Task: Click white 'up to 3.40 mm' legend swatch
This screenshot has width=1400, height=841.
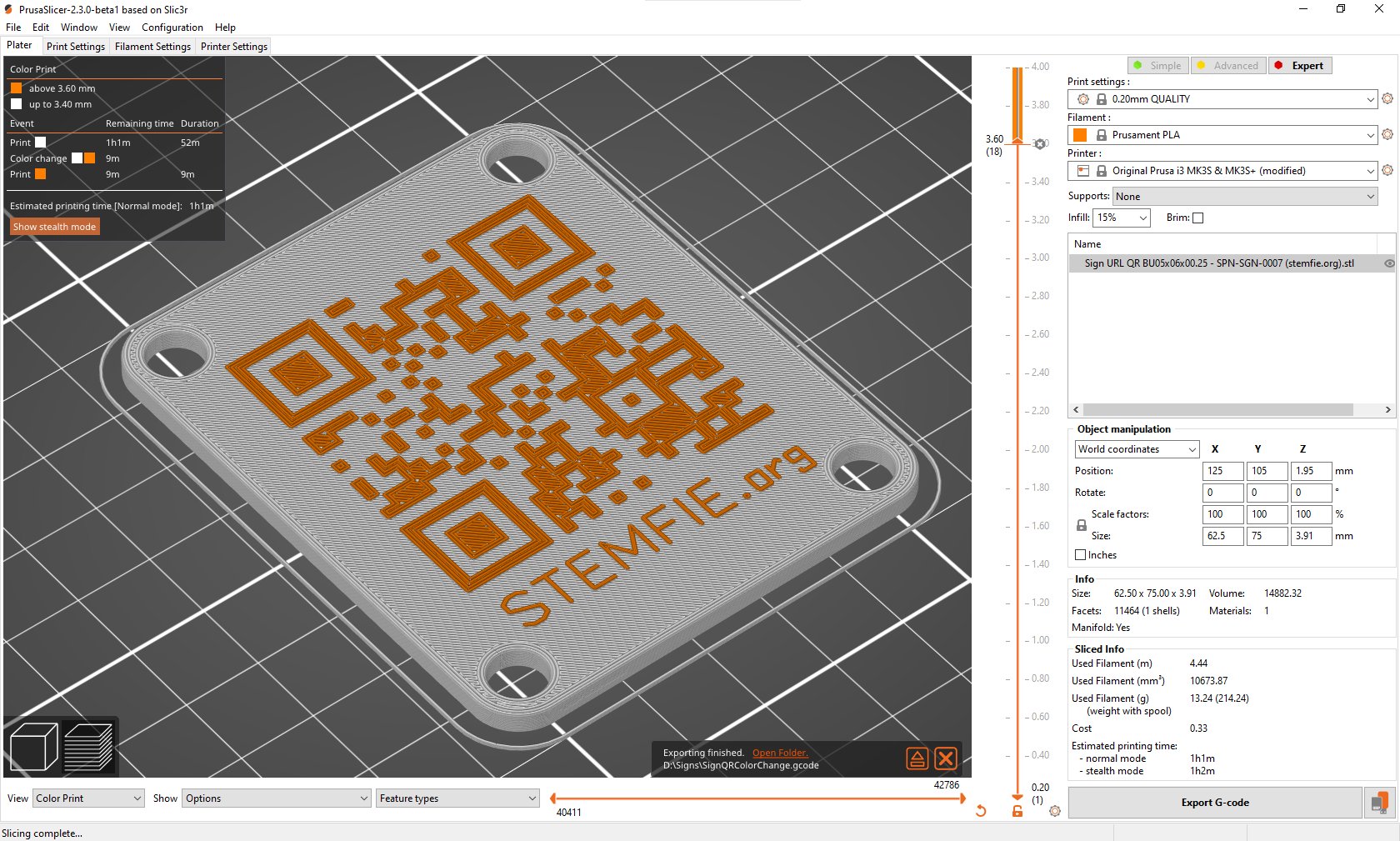Action: (x=16, y=103)
